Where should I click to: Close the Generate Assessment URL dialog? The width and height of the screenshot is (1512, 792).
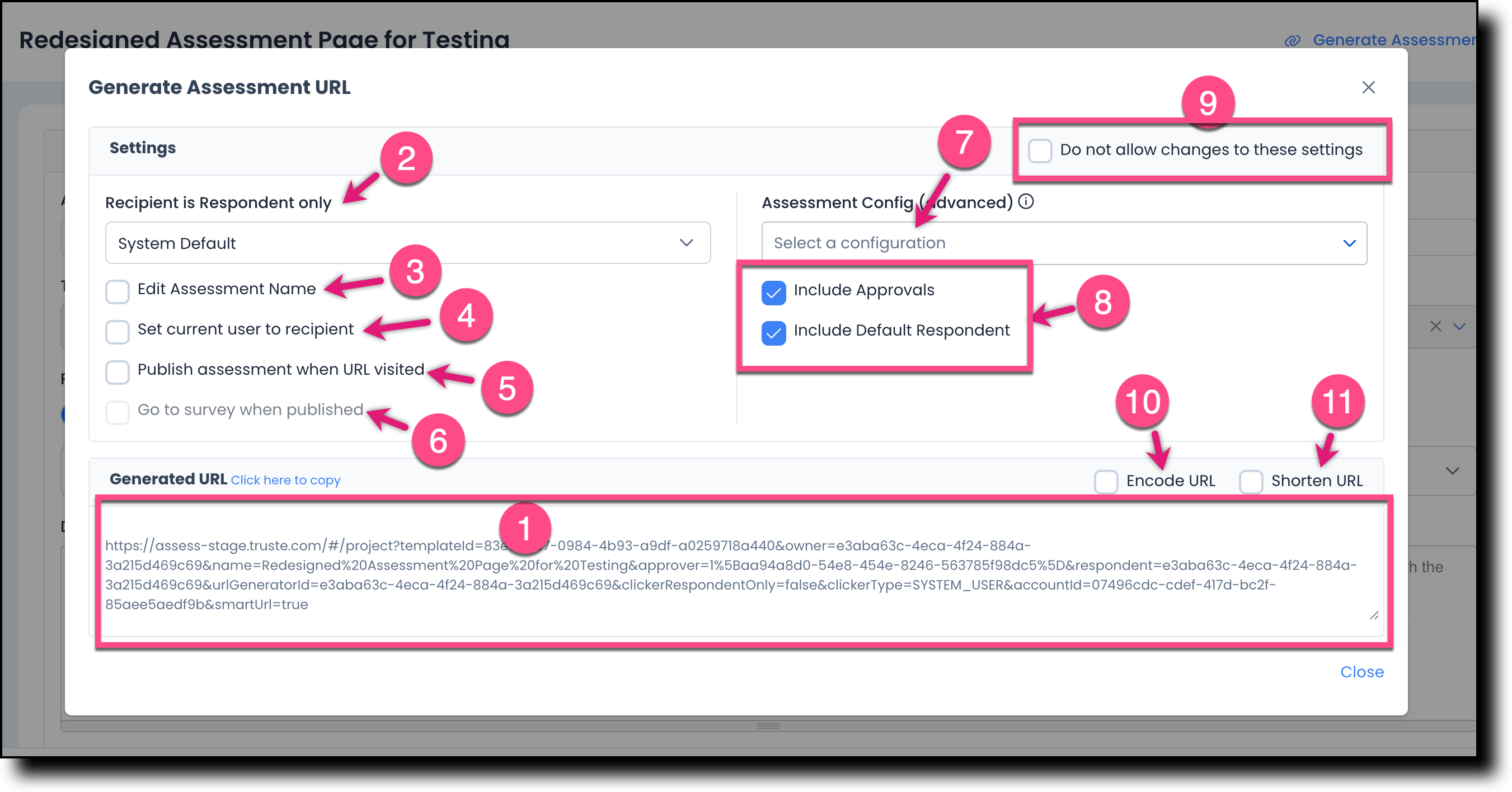(x=1369, y=87)
